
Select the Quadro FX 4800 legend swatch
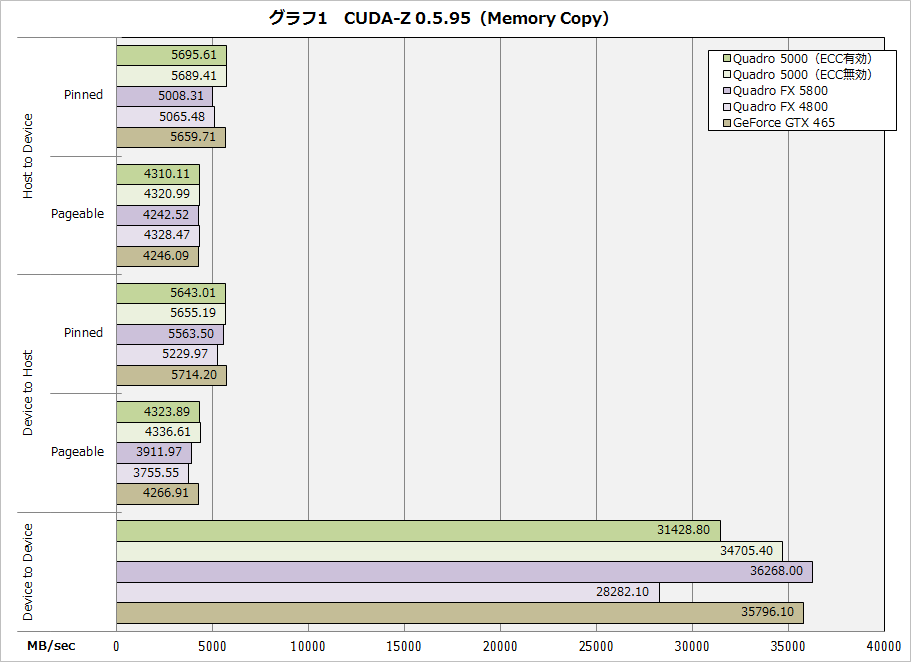click(727, 107)
